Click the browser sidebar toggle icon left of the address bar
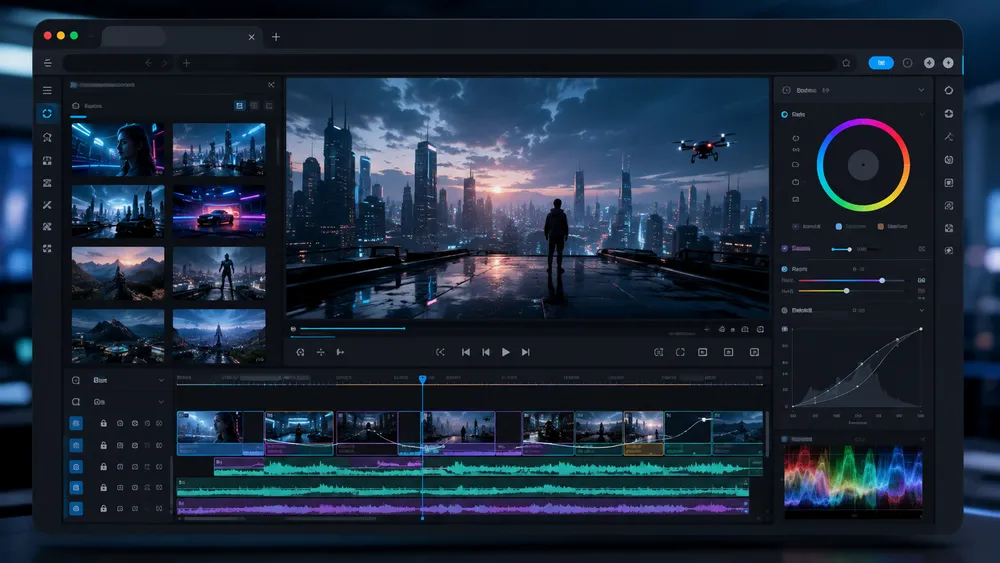1000x563 pixels. tap(48, 62)
